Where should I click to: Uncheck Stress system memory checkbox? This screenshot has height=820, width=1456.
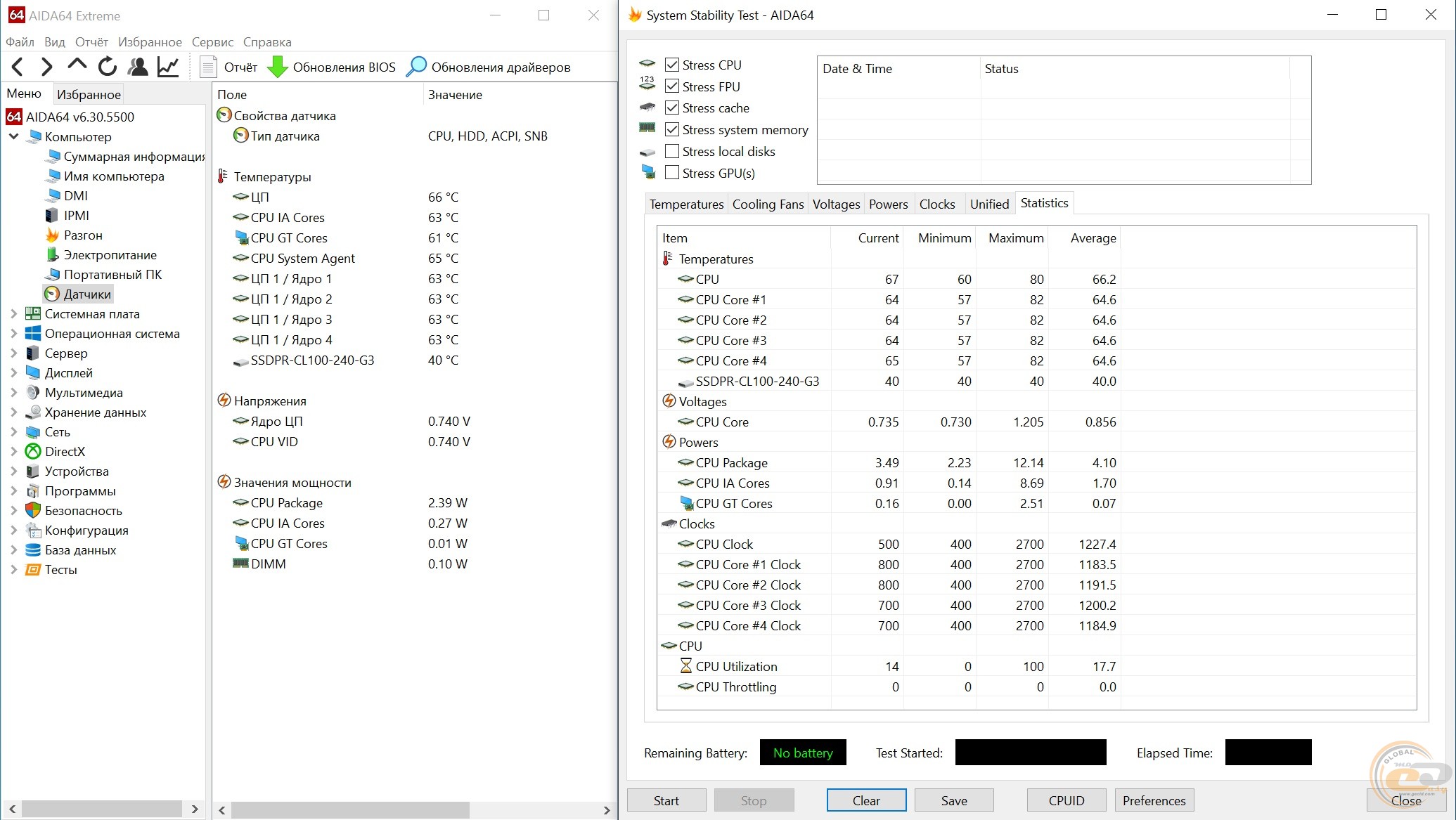tap(672, 129)
